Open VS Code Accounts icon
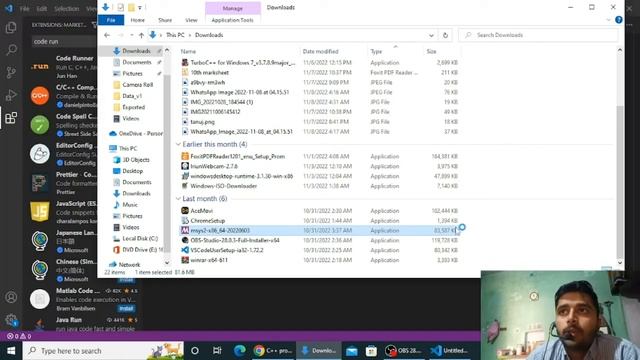Screen dimensions: 640x360 coord(11,297)
